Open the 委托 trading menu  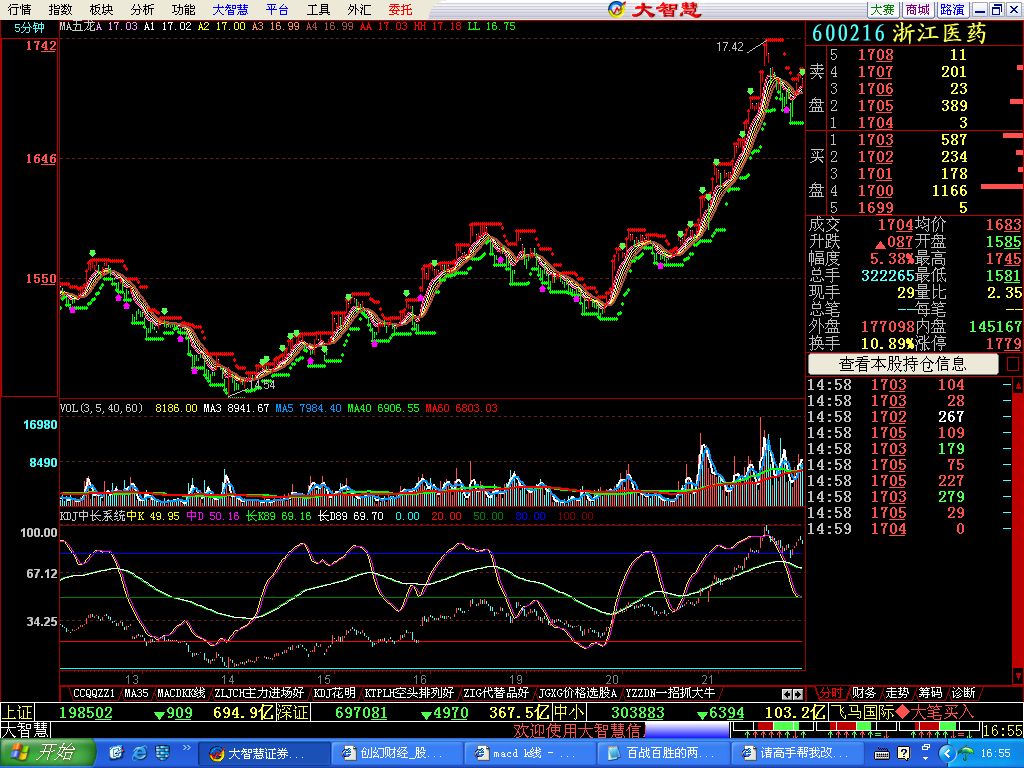pyautogui.click(x=400, y=9)
